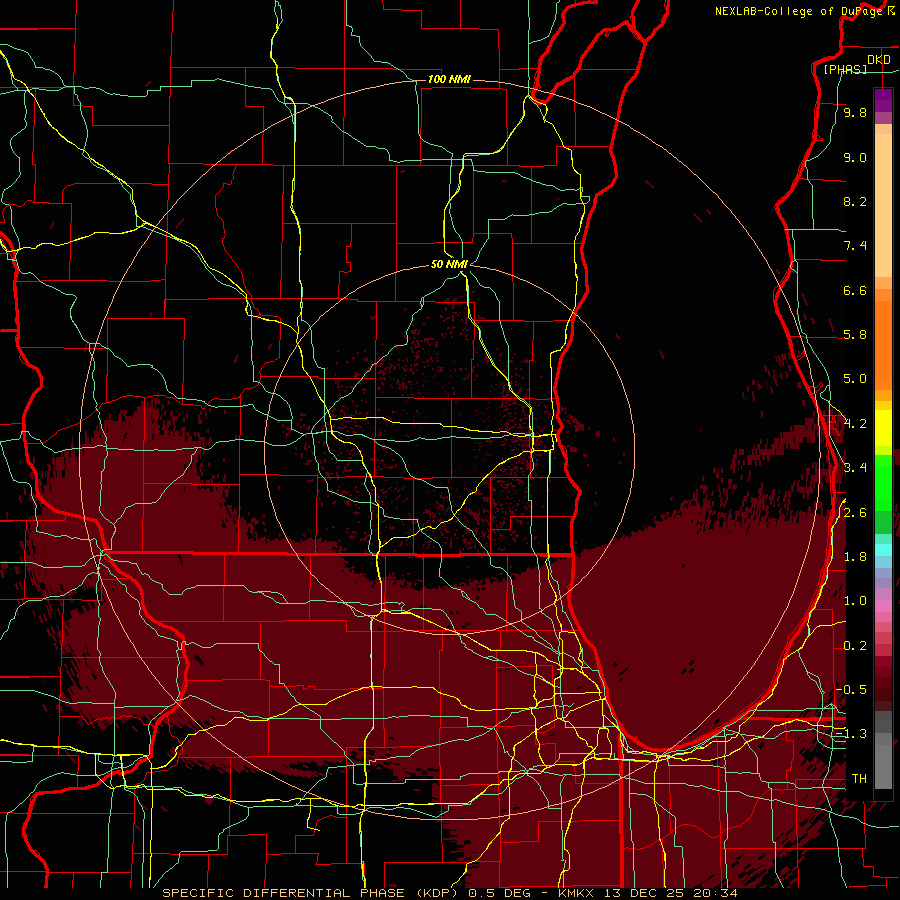This screenshot has height=900, width=900.
Task: Click the 9.8 legend value
Action: pos(855,112)
